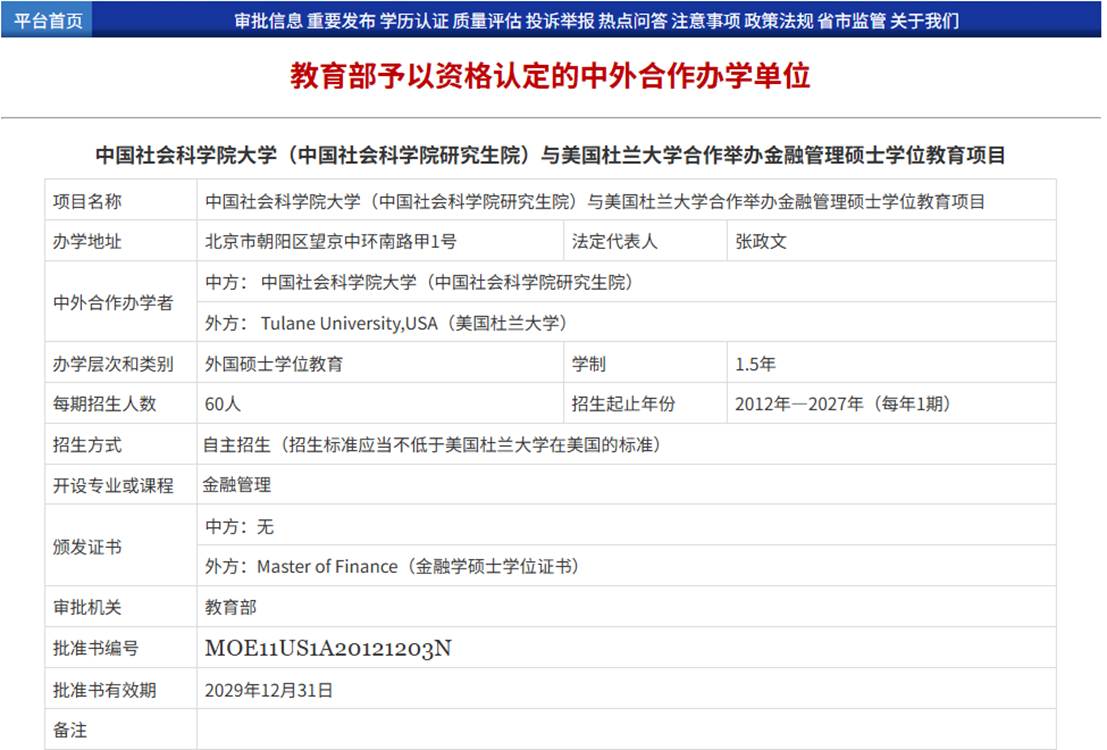This screenshot has height=750, width=1107.
Task: Click the expiry date 2029年12月31日
Action: tap(268, 690)
